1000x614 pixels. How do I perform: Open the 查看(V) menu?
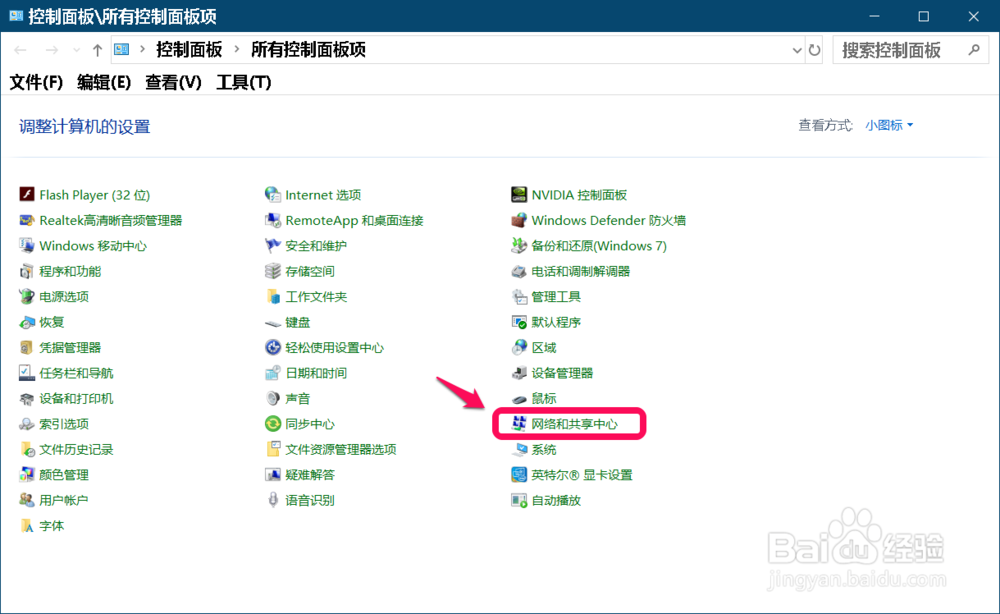173,82
